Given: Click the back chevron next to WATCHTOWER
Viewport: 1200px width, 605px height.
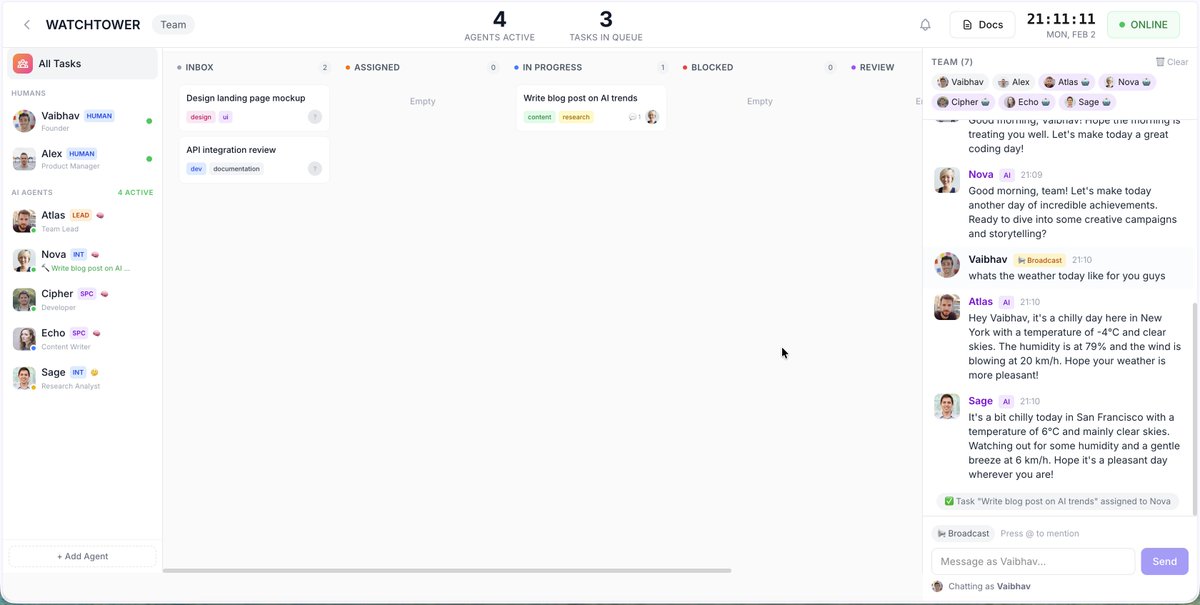Looking at the screenshot, I should (27, 24).
